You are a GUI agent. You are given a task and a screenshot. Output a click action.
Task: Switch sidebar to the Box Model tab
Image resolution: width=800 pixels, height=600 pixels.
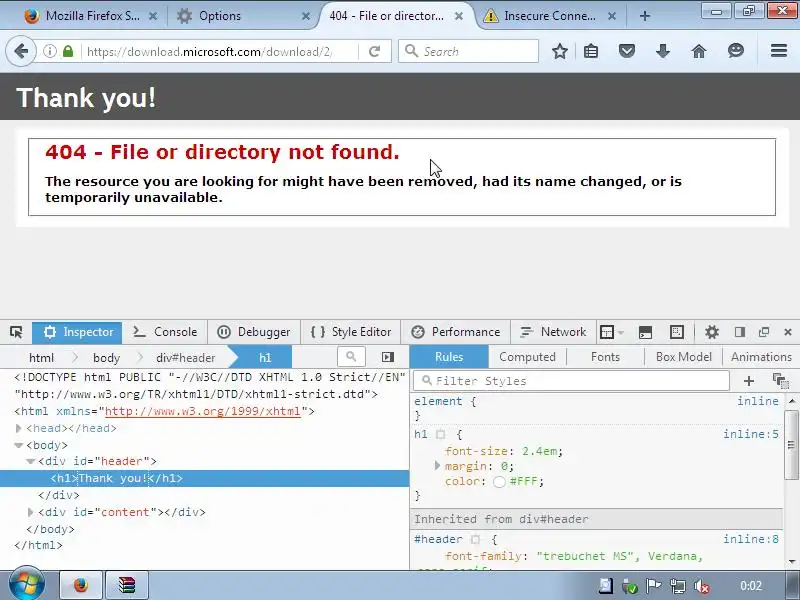(x=684, y=357)
